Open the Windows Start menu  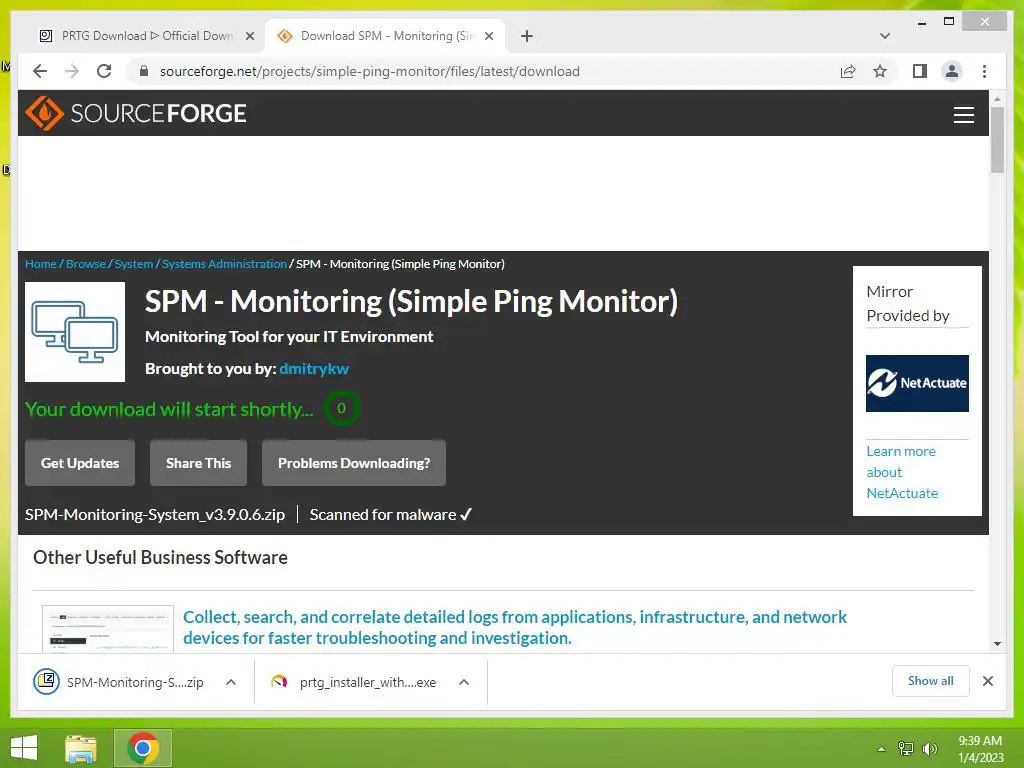click(x=24, y=748)
